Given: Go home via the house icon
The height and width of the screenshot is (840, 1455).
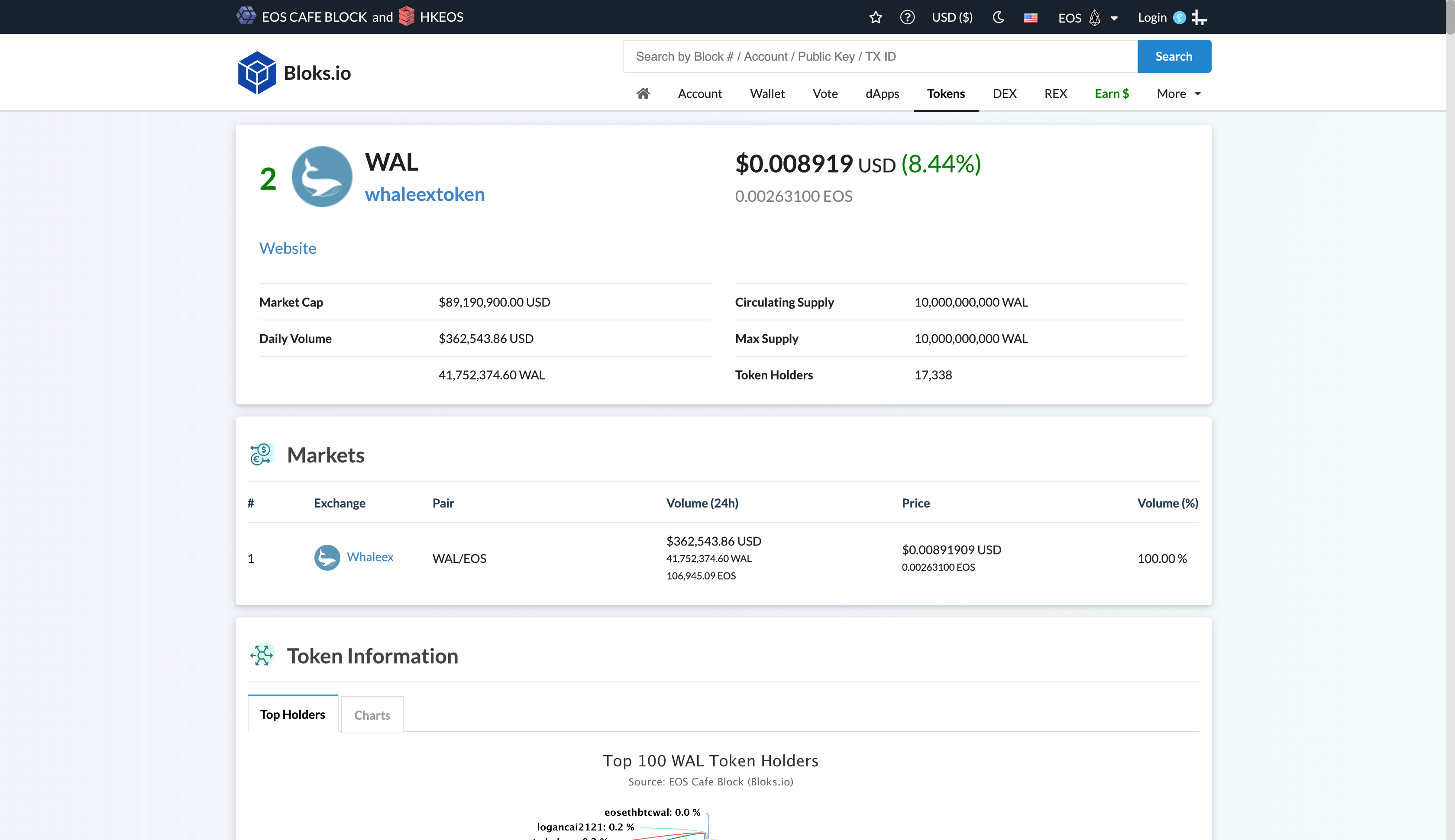Looking at the screenshot, I should (643, 94).
